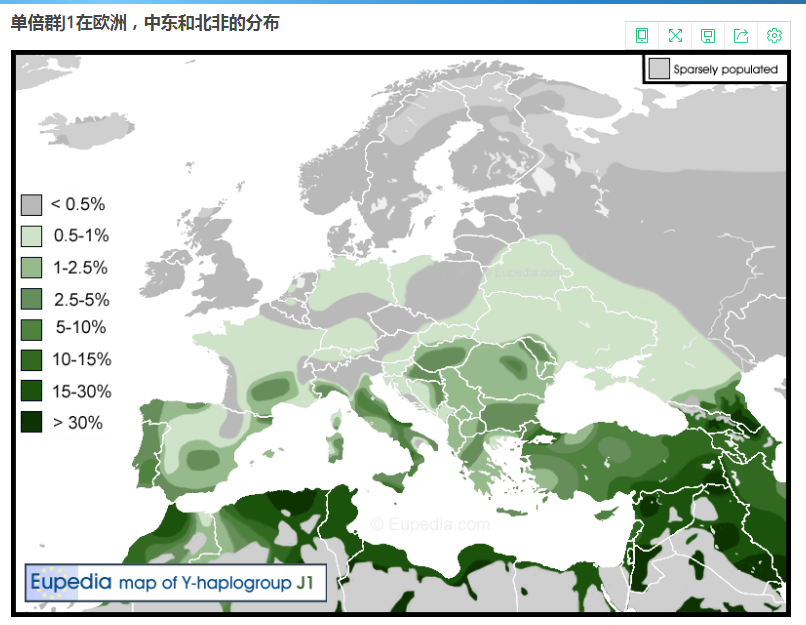Click the title '单倍群1在欧洲，中东和北非的分布'
Viewport: 806px width, 625px height.
145,23
